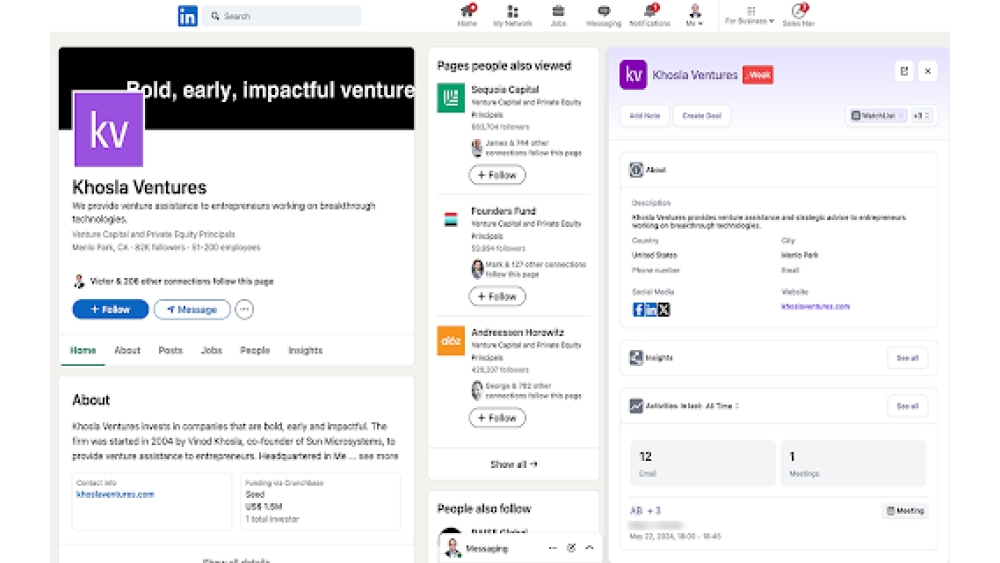1000x563 pixels.
Task: Click Create Deal in the side panel
Action: [702, 115]
